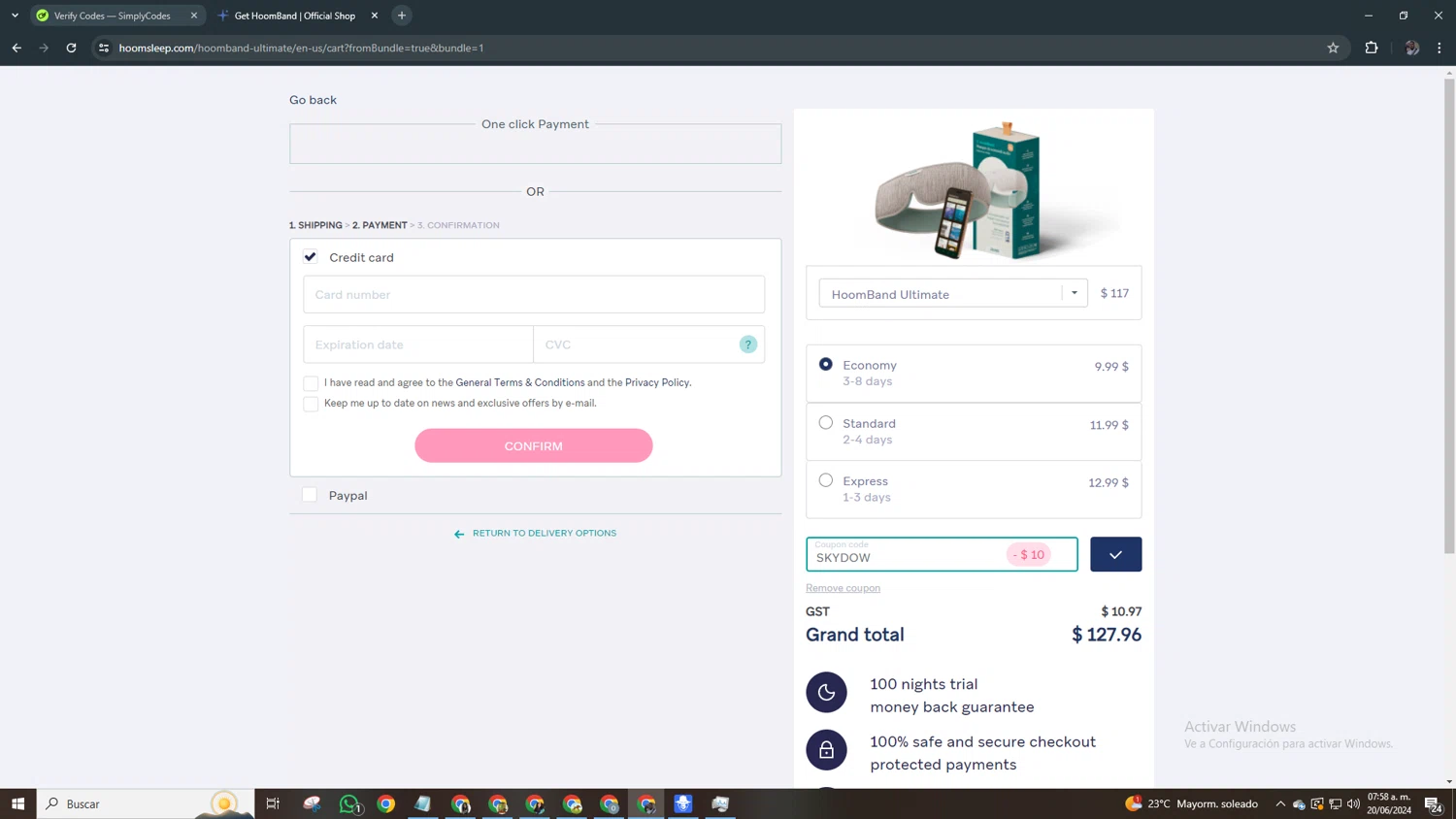1456x819 pixels.
Task: Click the weather widget 23°C Mayorm. soleado
Action: tap(1192, 803)
